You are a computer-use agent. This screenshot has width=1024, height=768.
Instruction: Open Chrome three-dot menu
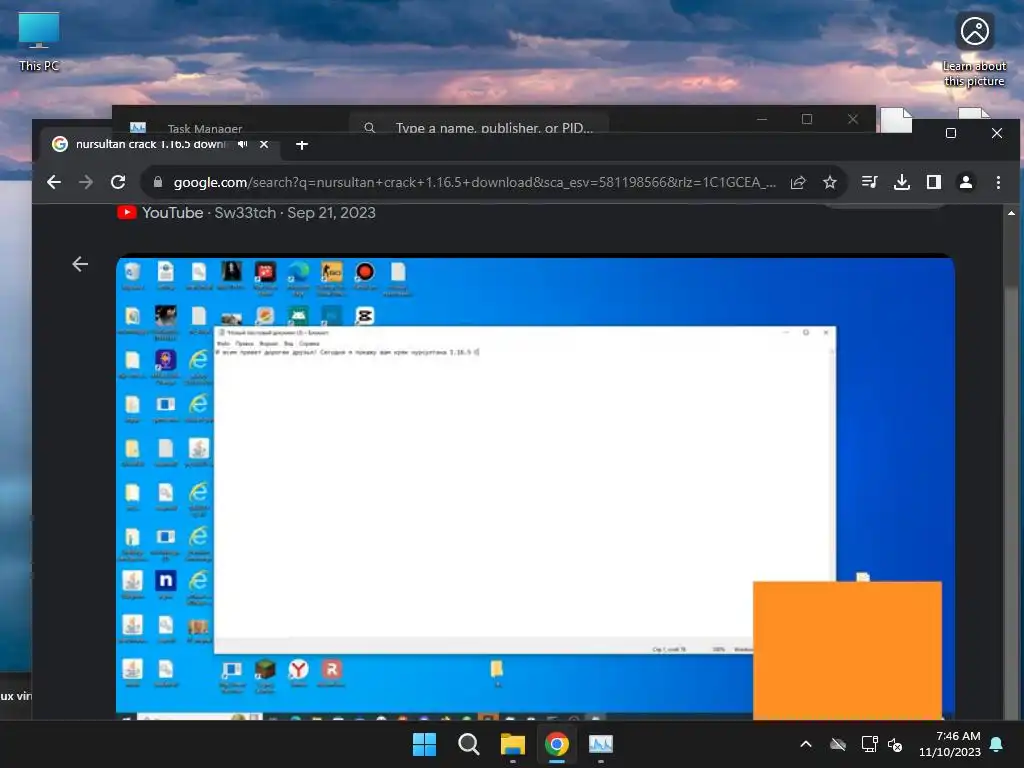point(998,182)
